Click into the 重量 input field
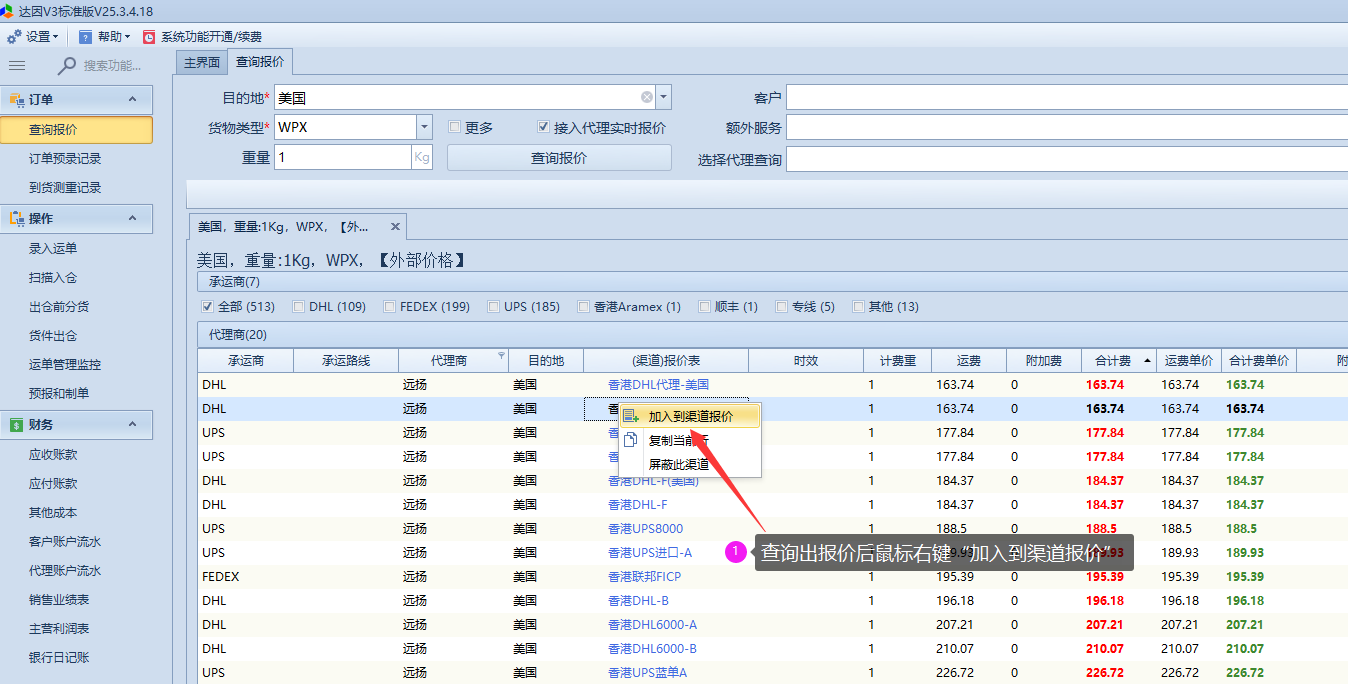 coord(342,158)
